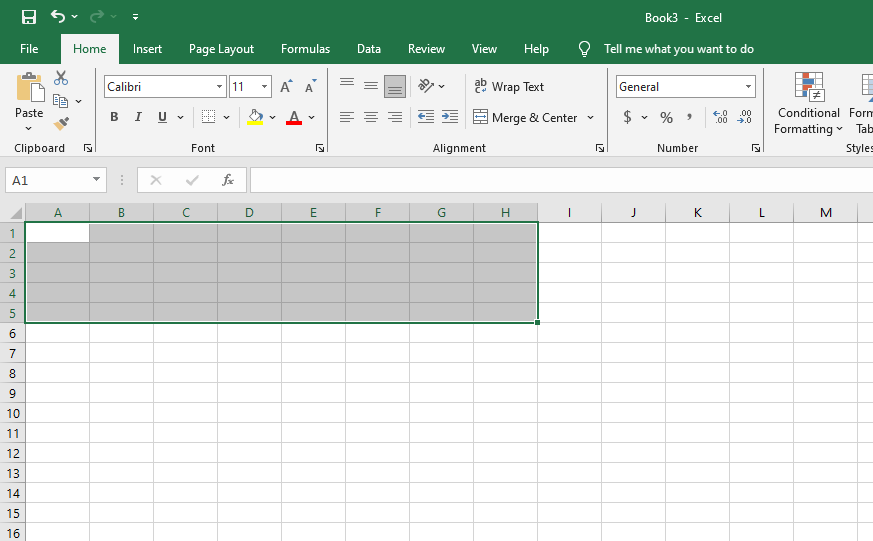The height and width of the screenshot is (541, 873).
Task: Open the Alignment settings dialog launcher
Action: point(600,148)
